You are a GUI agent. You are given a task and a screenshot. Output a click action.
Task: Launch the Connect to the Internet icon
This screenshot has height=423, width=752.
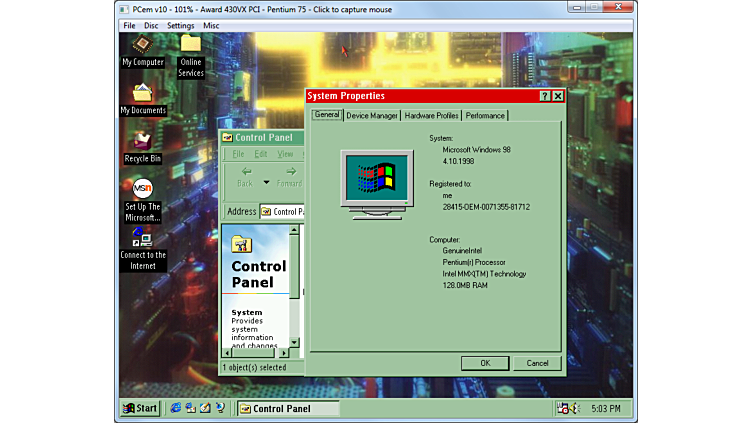pyautogui.click(x=142, y=238)
